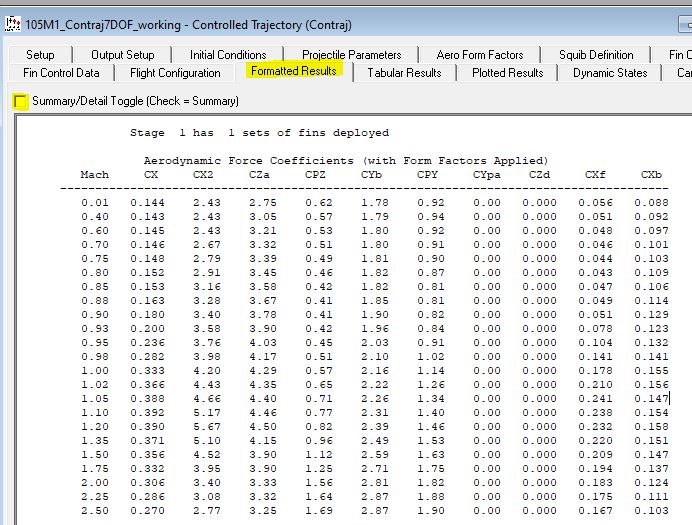The height and width of the screenshot is (525, 692).
Task: Select the highlighted Formatted Results tab
Action: point(294,72)
